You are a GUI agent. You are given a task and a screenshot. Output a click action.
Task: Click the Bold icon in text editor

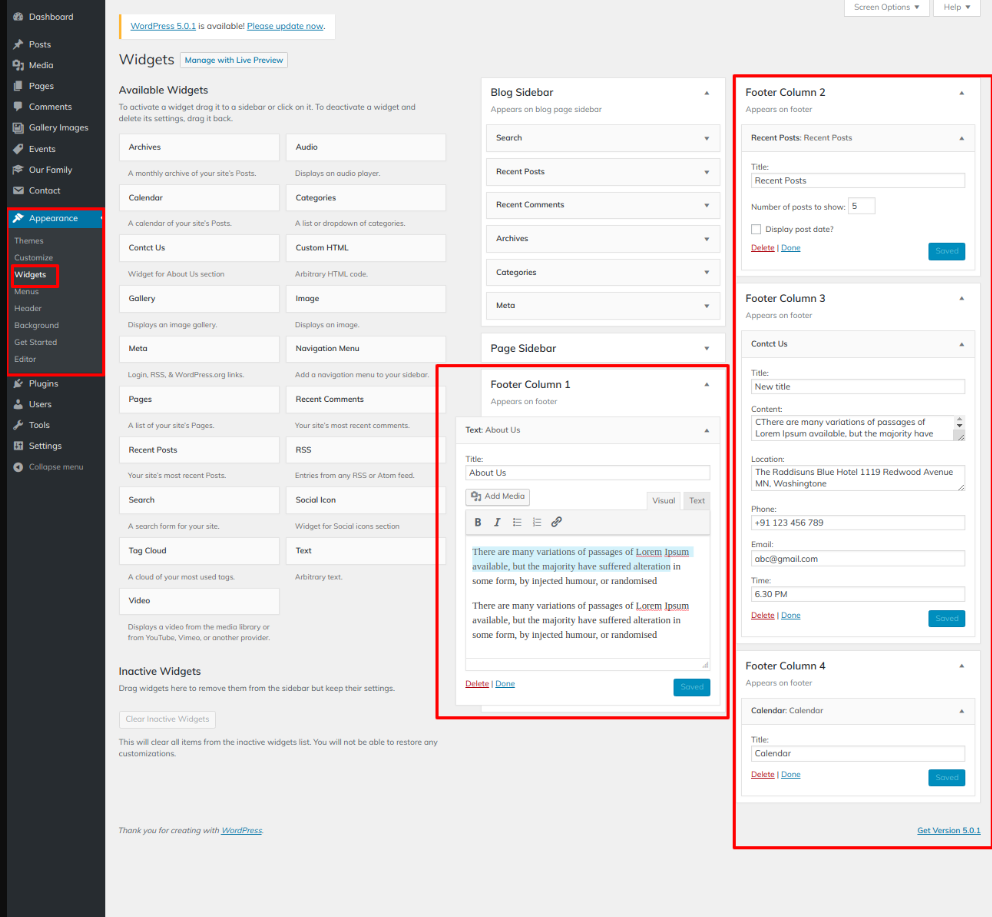[x=478, y=522]
